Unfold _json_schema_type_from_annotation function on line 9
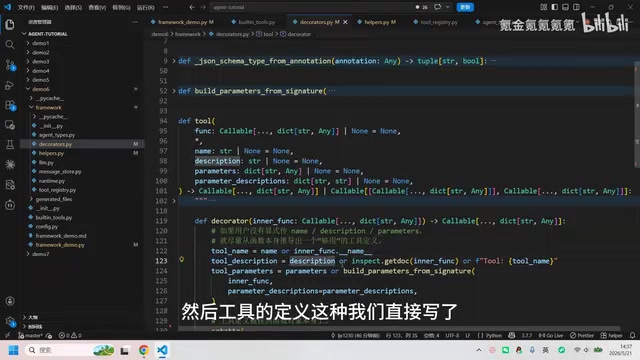This screenshot has width=640, height=360. (174, 61)
